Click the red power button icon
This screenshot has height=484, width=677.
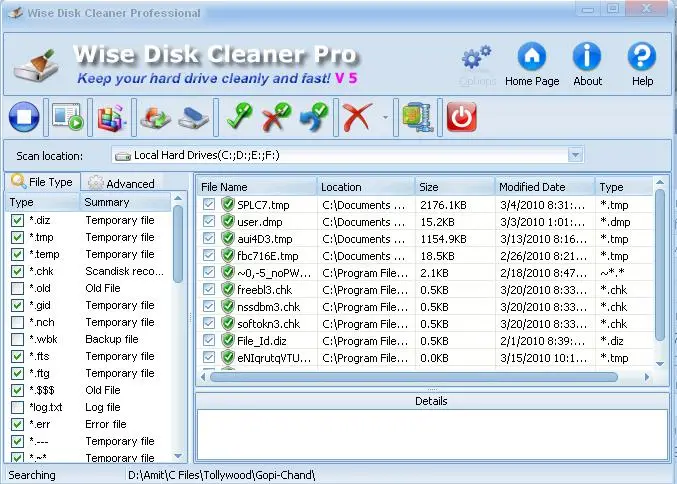click(462, 117)
